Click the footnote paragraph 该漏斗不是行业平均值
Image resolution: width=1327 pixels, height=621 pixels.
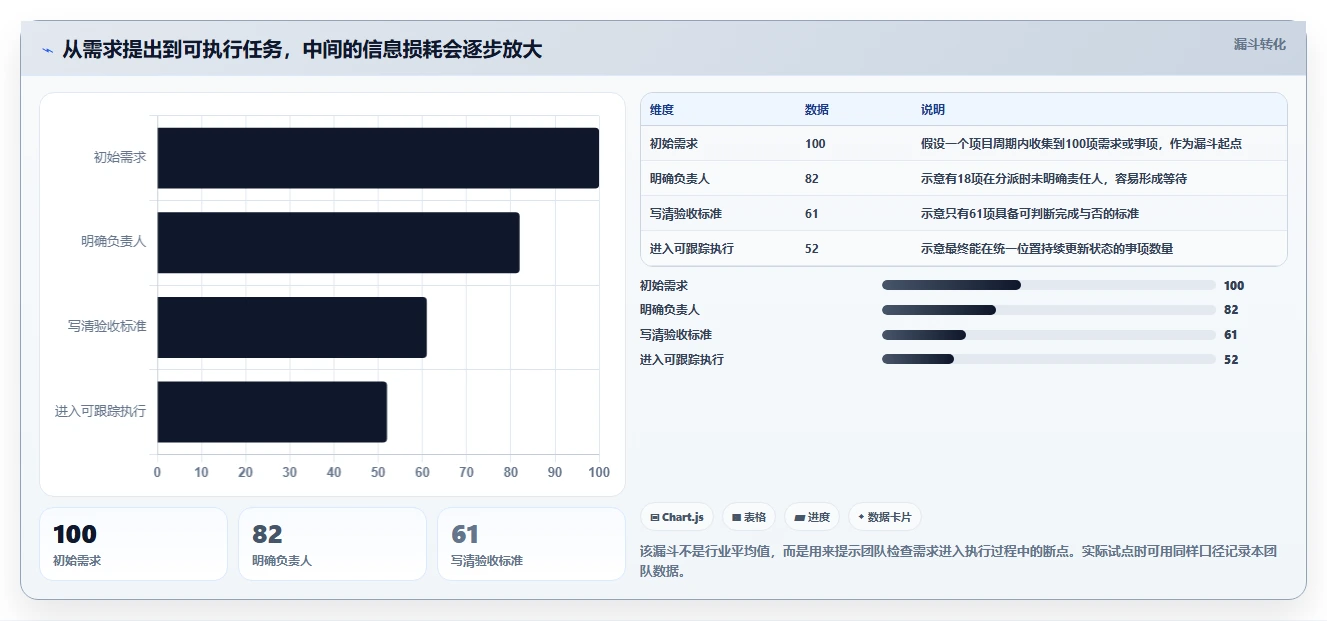958,562
